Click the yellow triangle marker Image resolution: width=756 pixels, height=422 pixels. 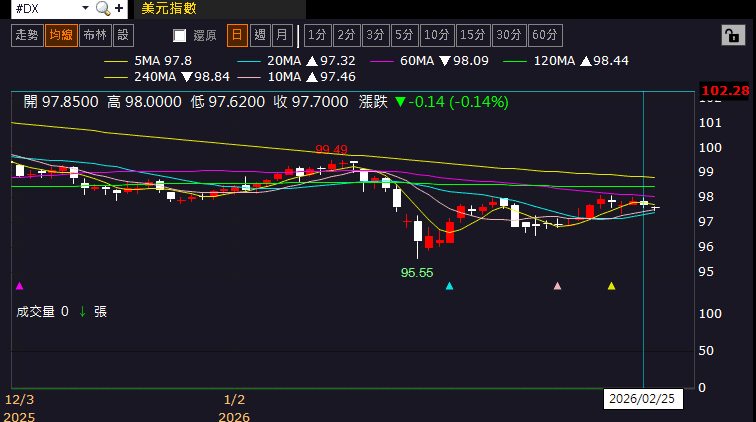pyautogui.click(x=611, y=286)
